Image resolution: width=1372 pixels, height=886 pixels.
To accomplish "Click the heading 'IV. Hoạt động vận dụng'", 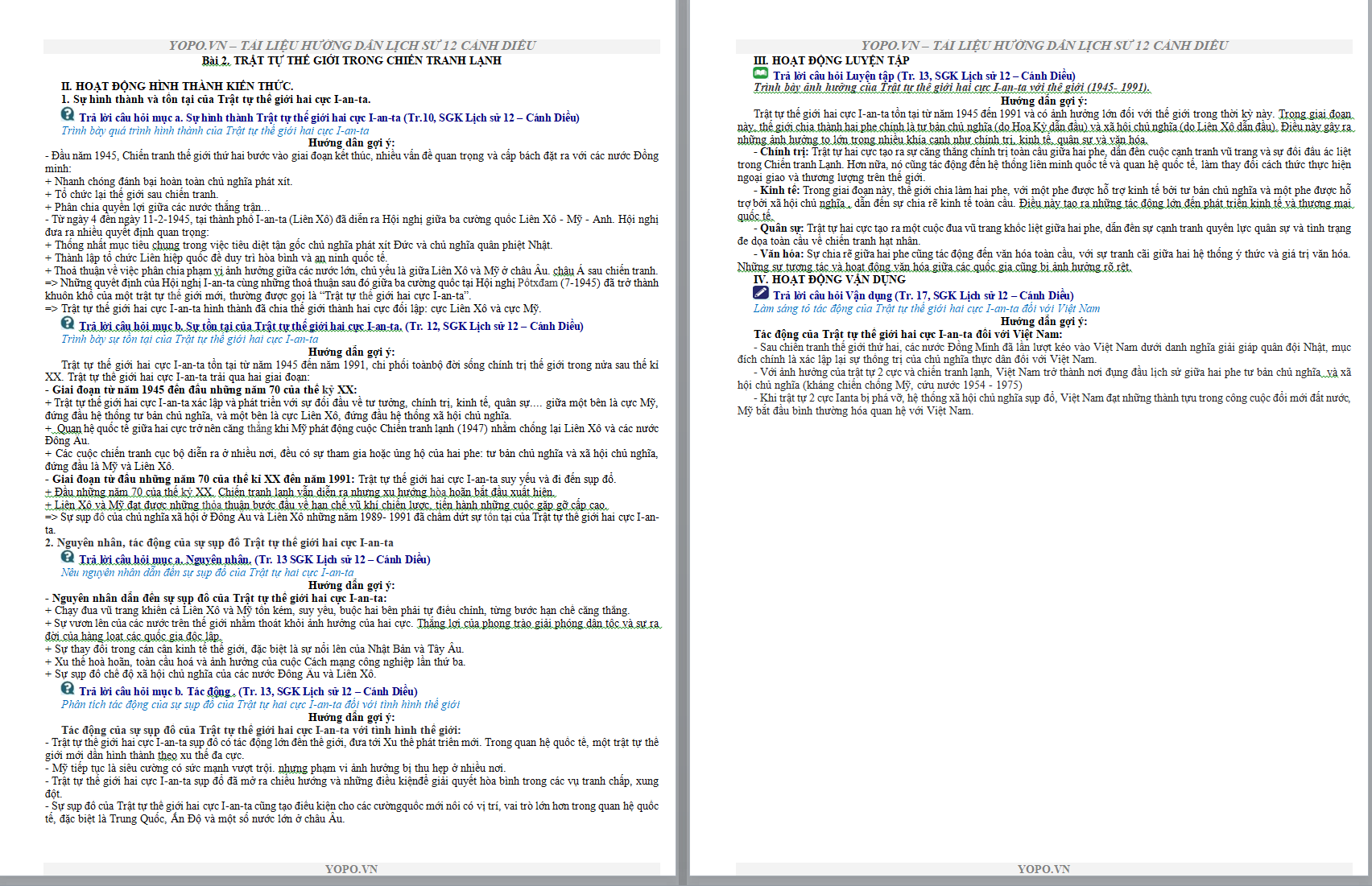I will coord(829,279).
